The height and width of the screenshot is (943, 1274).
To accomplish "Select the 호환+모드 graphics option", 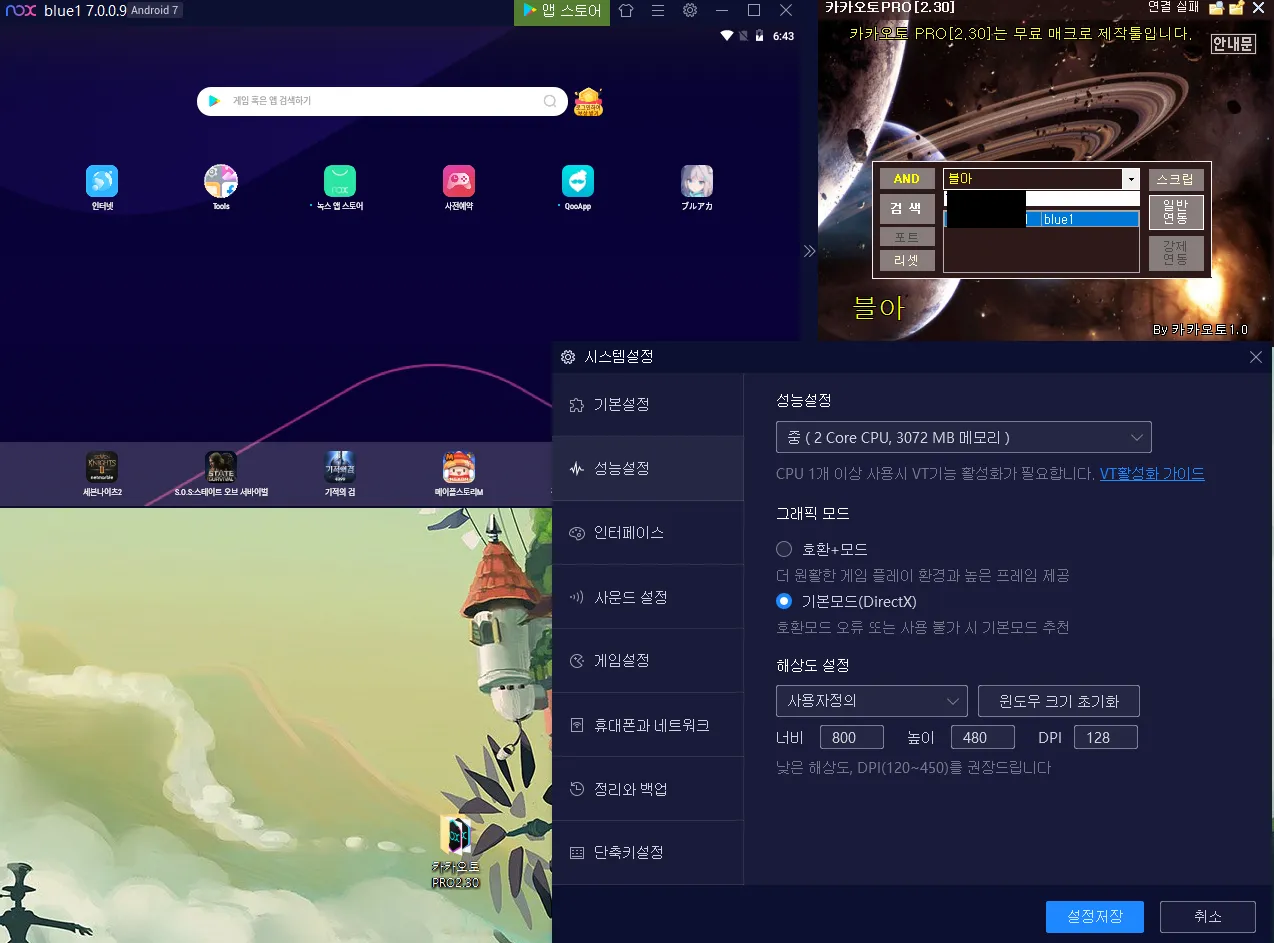I will [x=784, y=549].
